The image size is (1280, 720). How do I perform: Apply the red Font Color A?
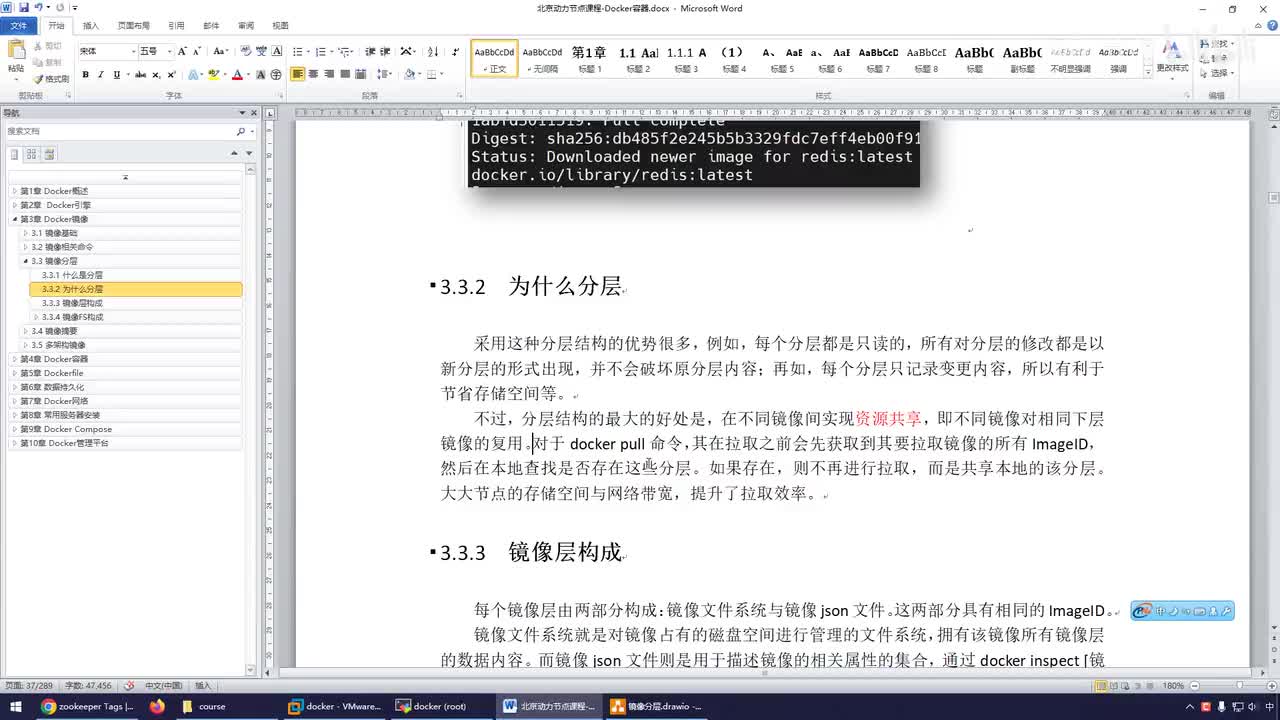237,74
